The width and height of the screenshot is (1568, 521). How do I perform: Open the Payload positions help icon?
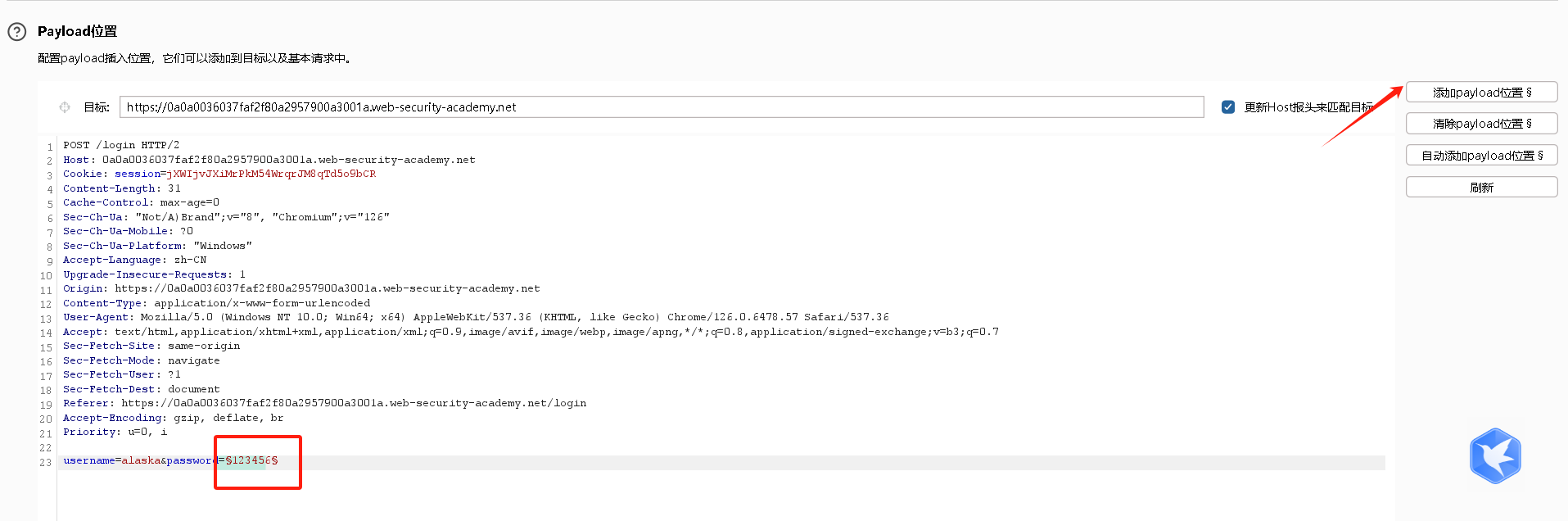17,32
